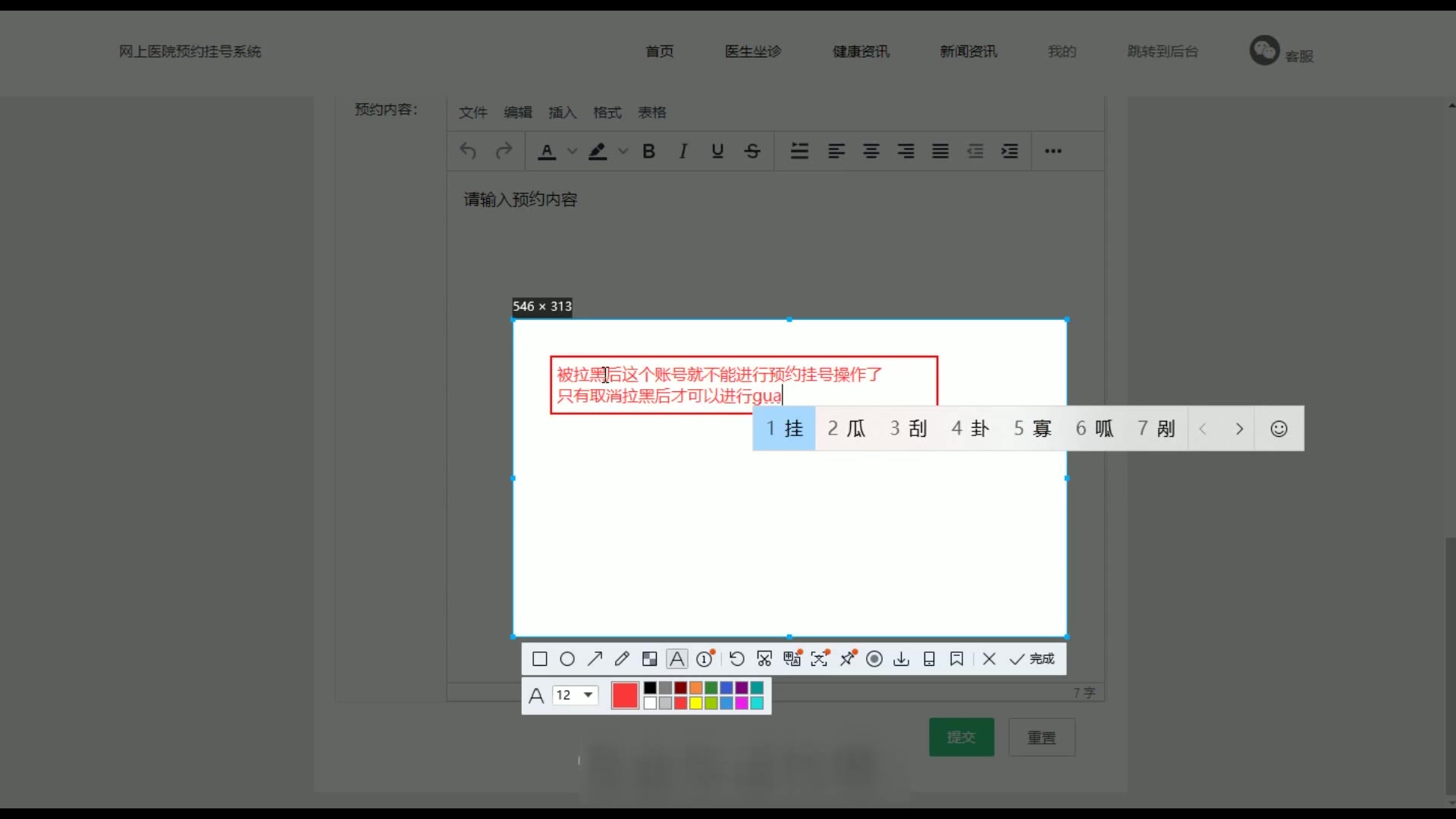Save screenshot with download icon
The image size is (1456, 819).
click(901, 659)
